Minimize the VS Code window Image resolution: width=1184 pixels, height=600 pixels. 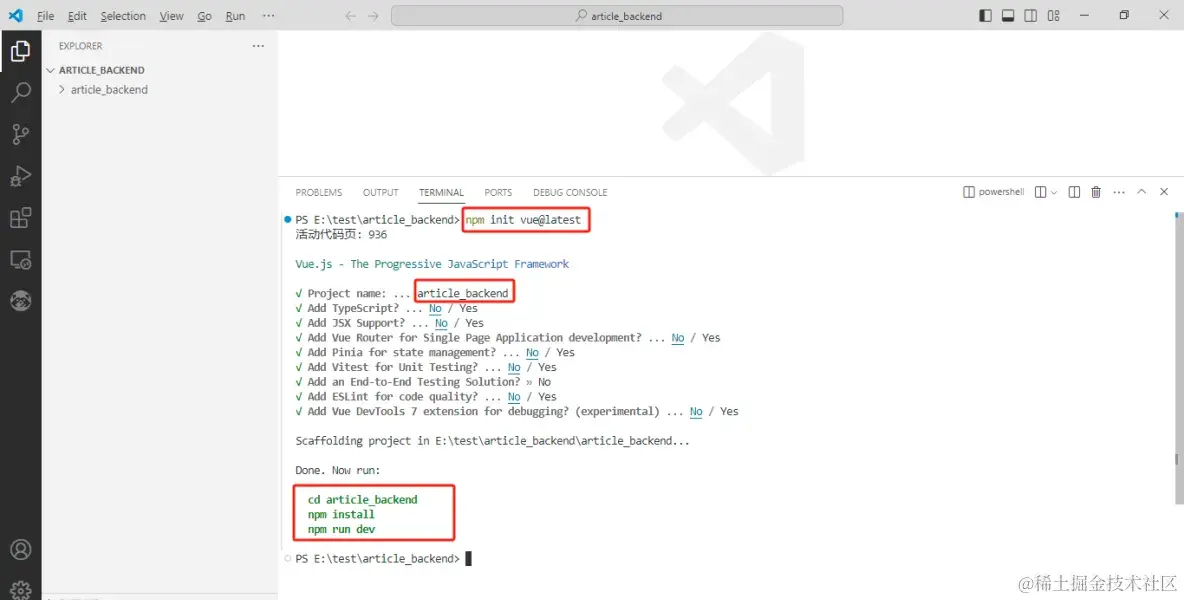[1084, 15]
